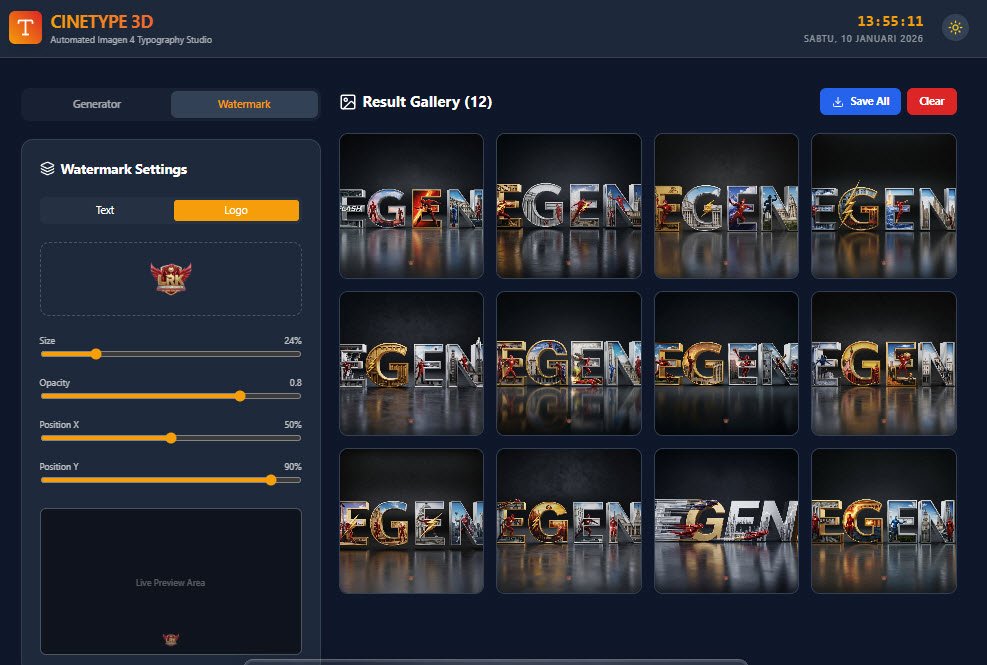This screenshot has height=665, width=987.
Task: Open second thumbnail in the bottom gallery row
Action: point(569,521)
